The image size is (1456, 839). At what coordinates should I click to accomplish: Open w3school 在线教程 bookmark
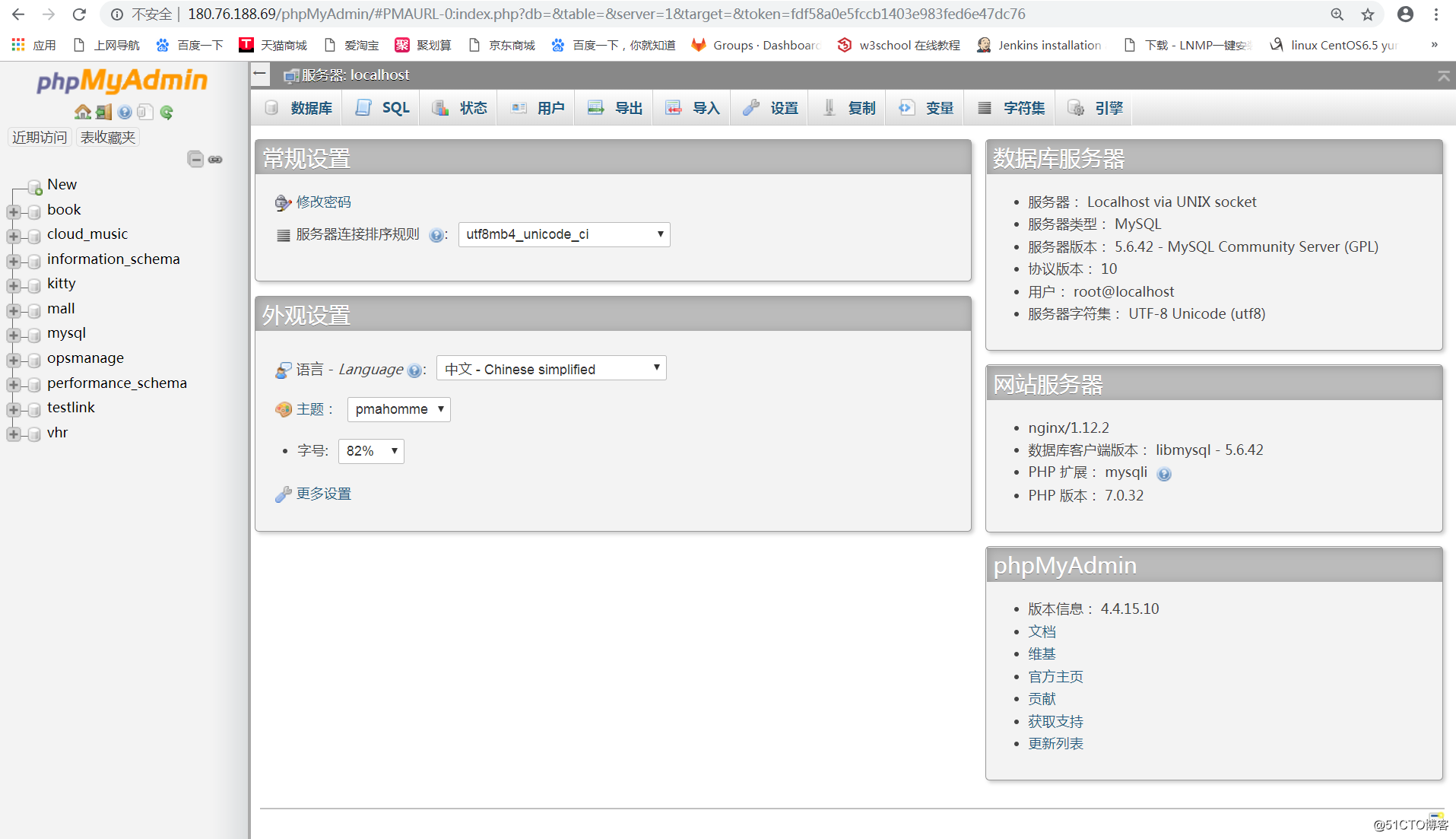899,45
